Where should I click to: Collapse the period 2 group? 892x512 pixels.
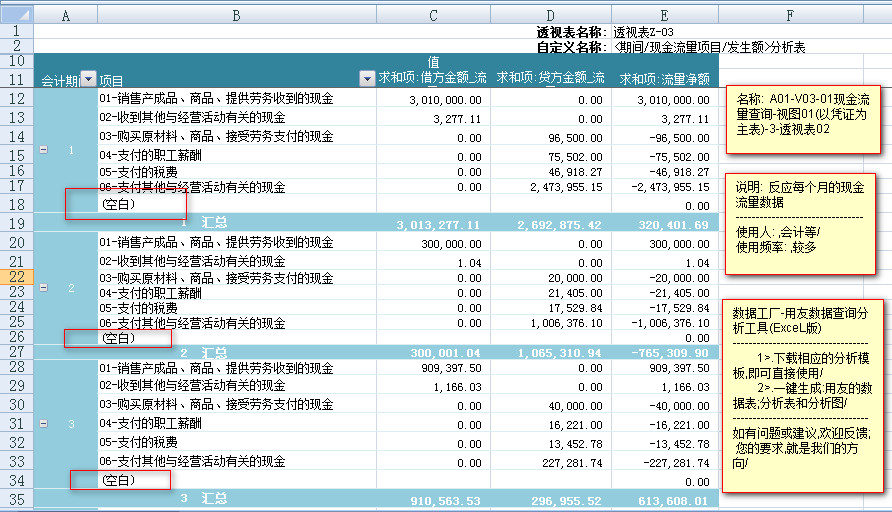(x=43, y=287)
